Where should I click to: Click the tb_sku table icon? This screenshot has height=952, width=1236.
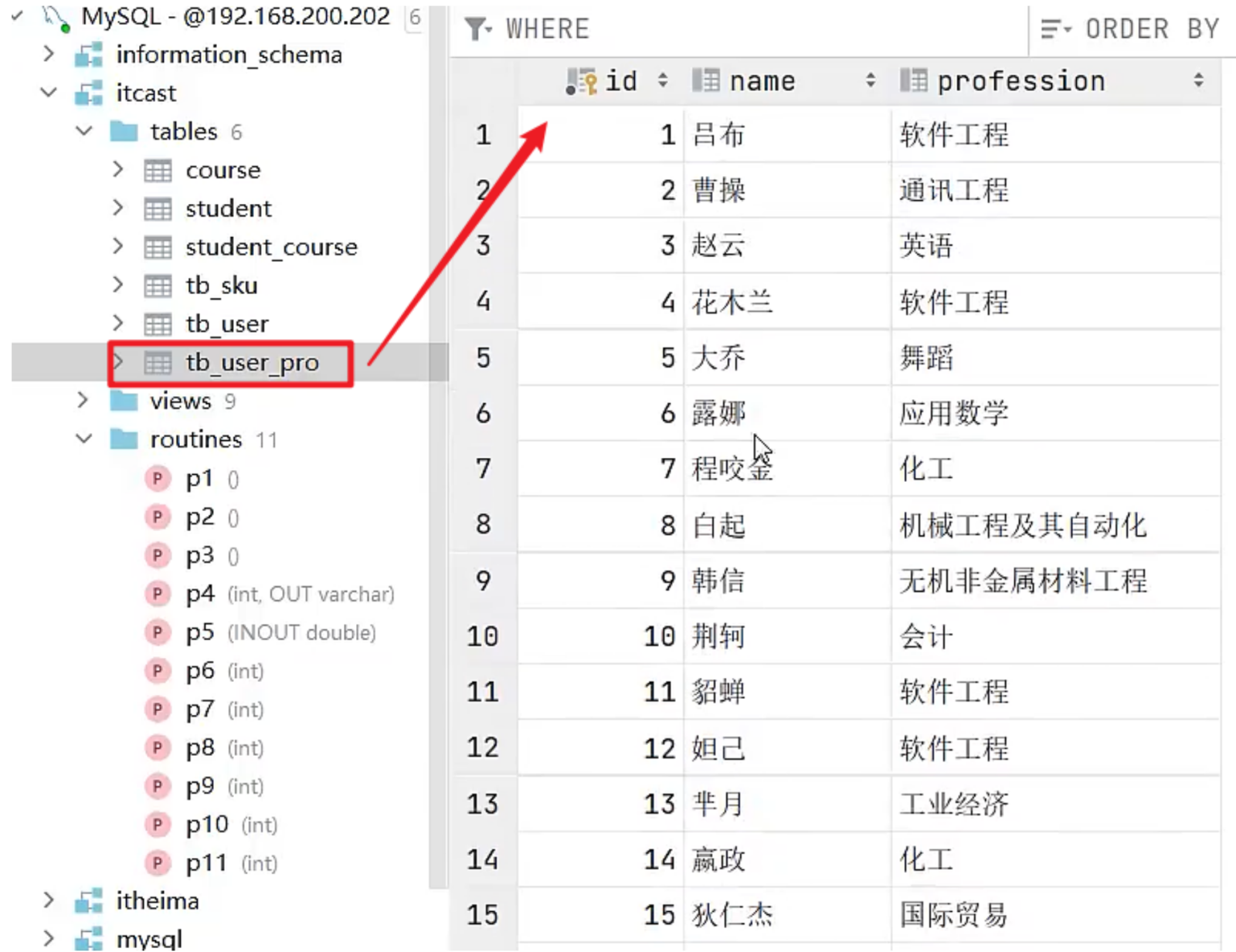click(x=158, y=286)
